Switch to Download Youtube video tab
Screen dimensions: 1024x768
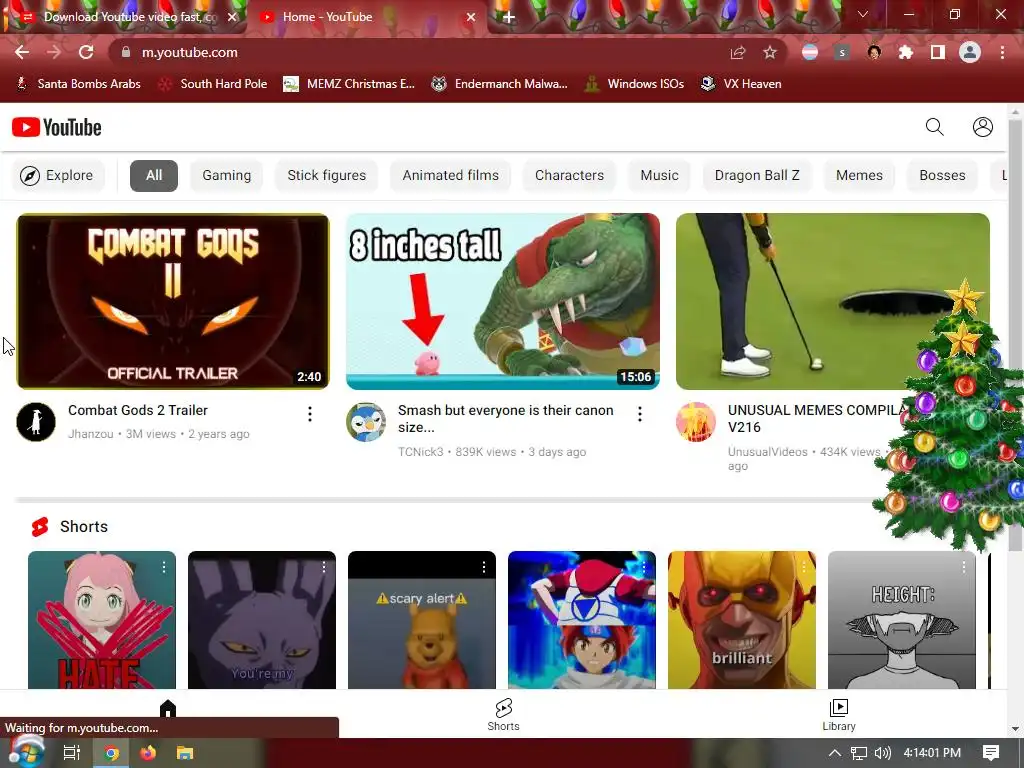pos(121,17)
